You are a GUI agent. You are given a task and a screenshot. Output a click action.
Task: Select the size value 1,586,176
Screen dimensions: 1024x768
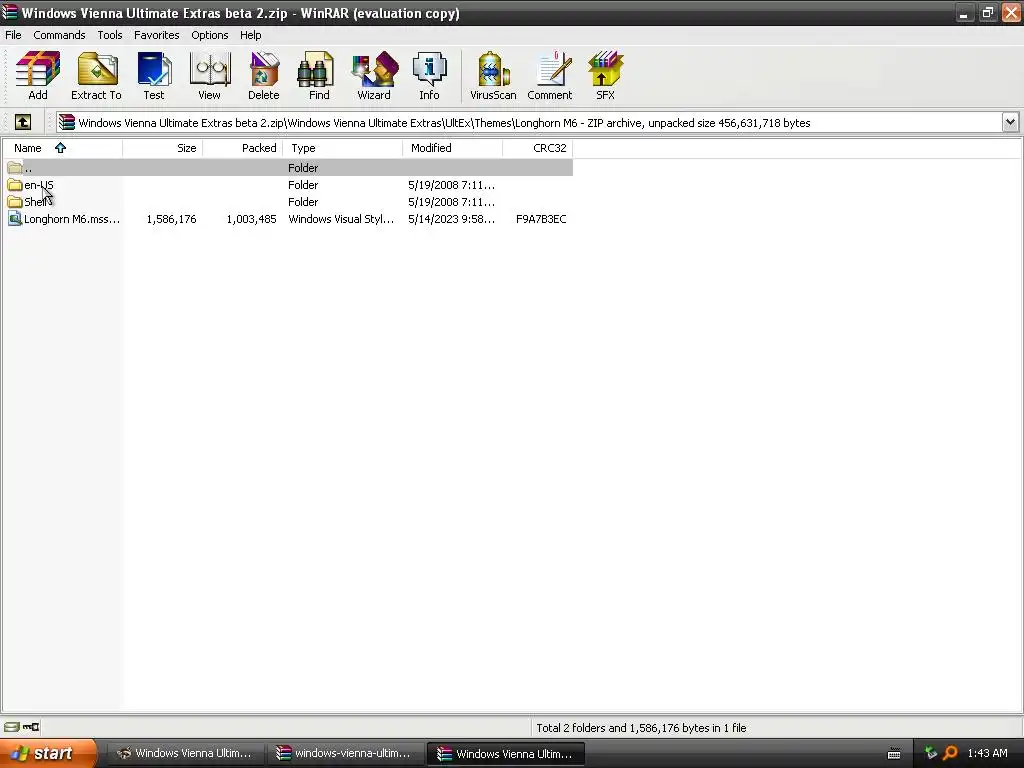click(x=171, y=219)
